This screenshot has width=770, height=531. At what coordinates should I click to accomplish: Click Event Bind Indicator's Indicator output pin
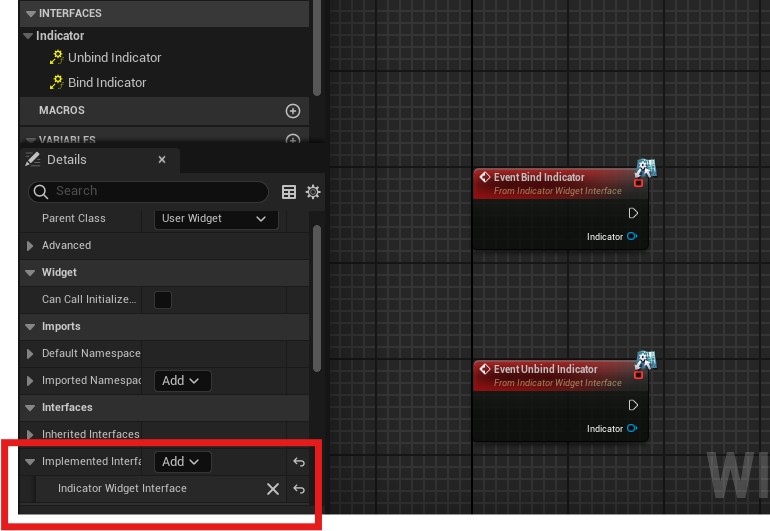click(x=632, y=236)
